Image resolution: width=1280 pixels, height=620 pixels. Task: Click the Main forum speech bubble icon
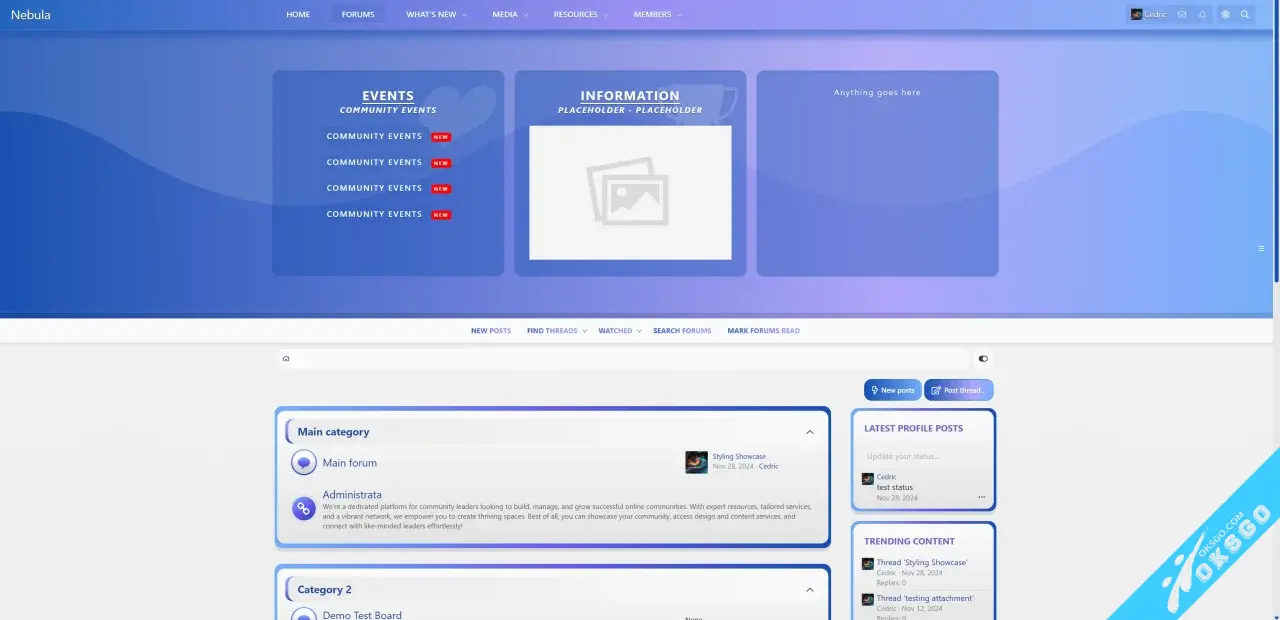(x=304, y=463)
